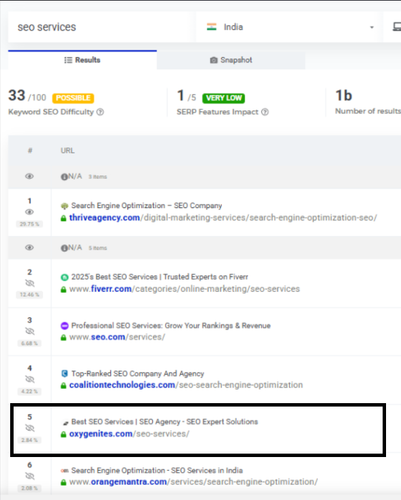401x500 pixels.
Task: Click the 2.08% share value for result 6
Action: tap(29, 488)
